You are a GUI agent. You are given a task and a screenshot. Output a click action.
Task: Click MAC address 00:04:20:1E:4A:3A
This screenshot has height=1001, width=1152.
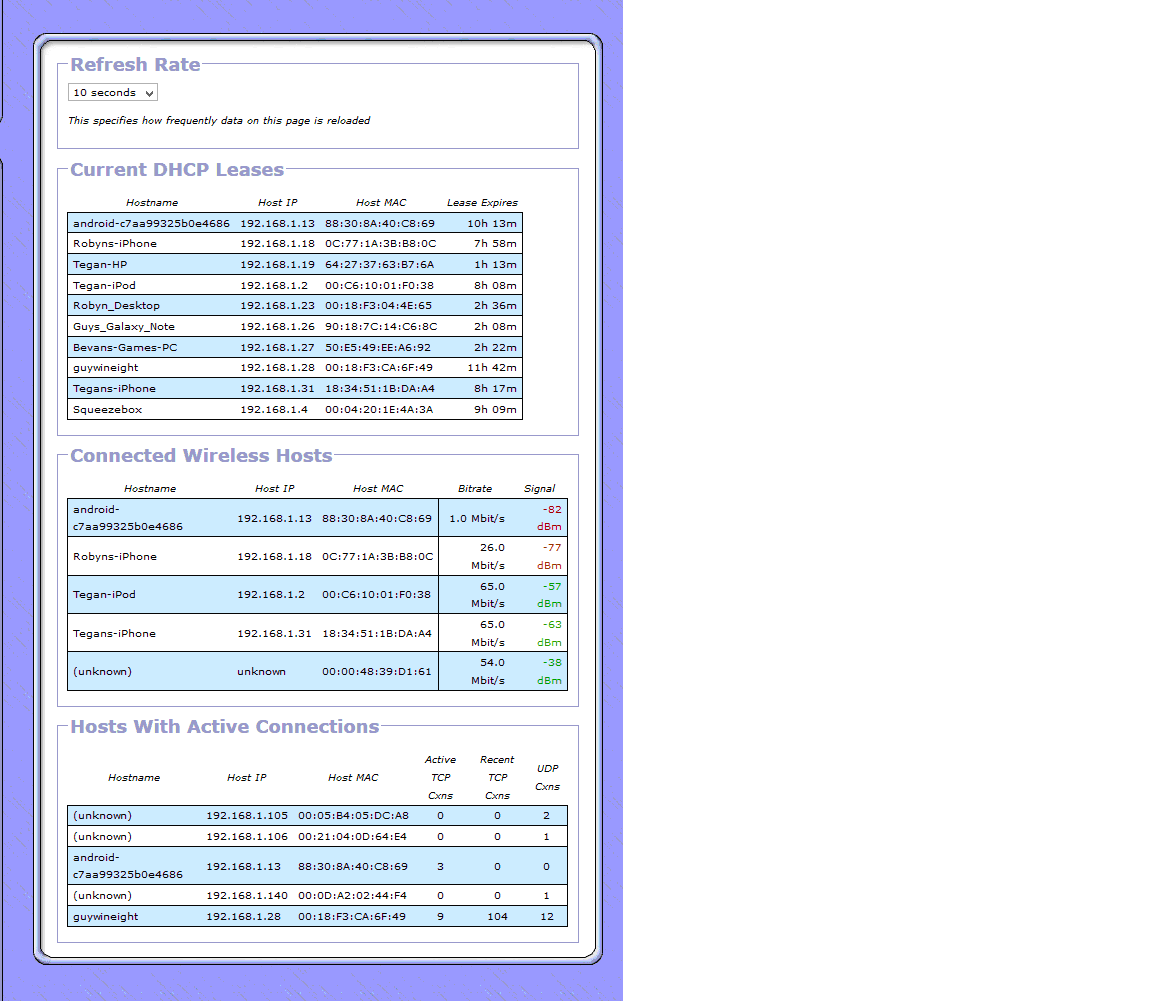[379, 409]
